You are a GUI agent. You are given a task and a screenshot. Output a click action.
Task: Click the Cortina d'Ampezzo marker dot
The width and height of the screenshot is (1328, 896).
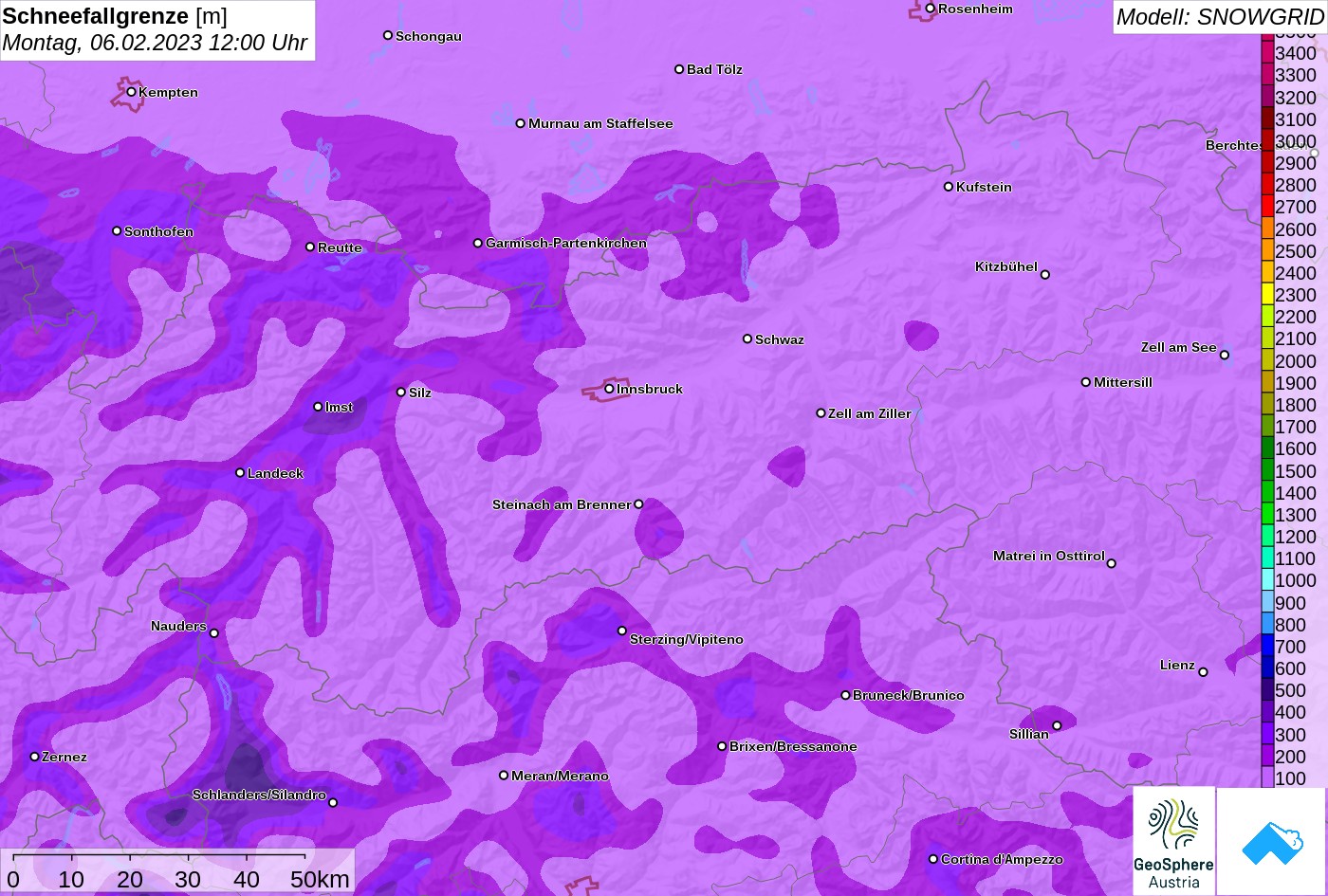tap(933, 859)
